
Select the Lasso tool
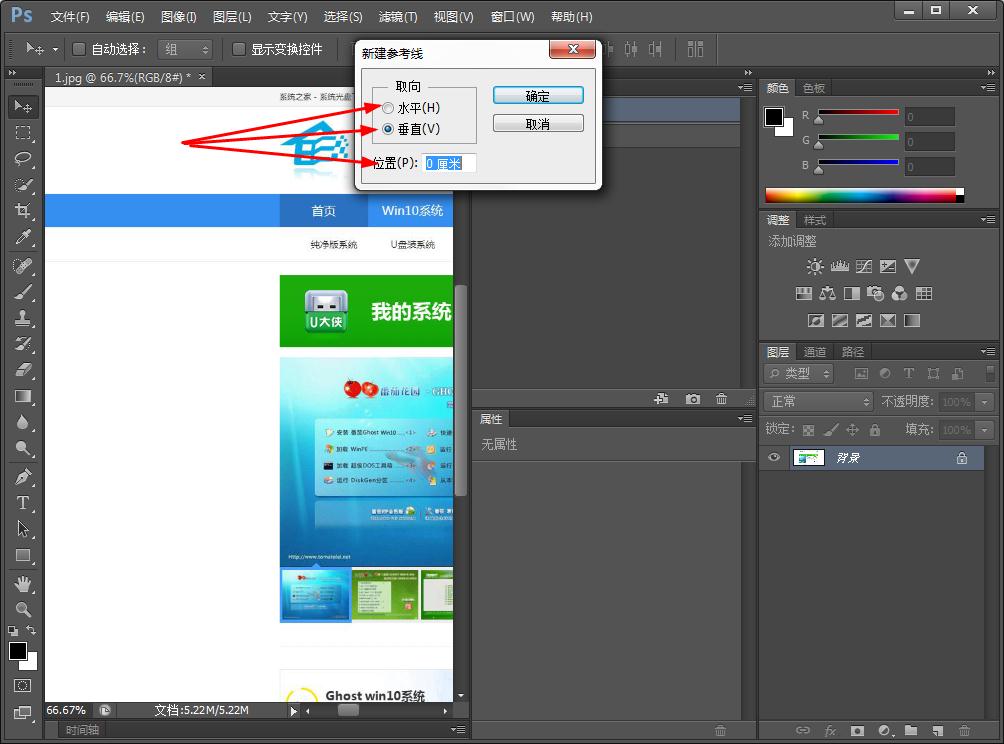[23, 158]
